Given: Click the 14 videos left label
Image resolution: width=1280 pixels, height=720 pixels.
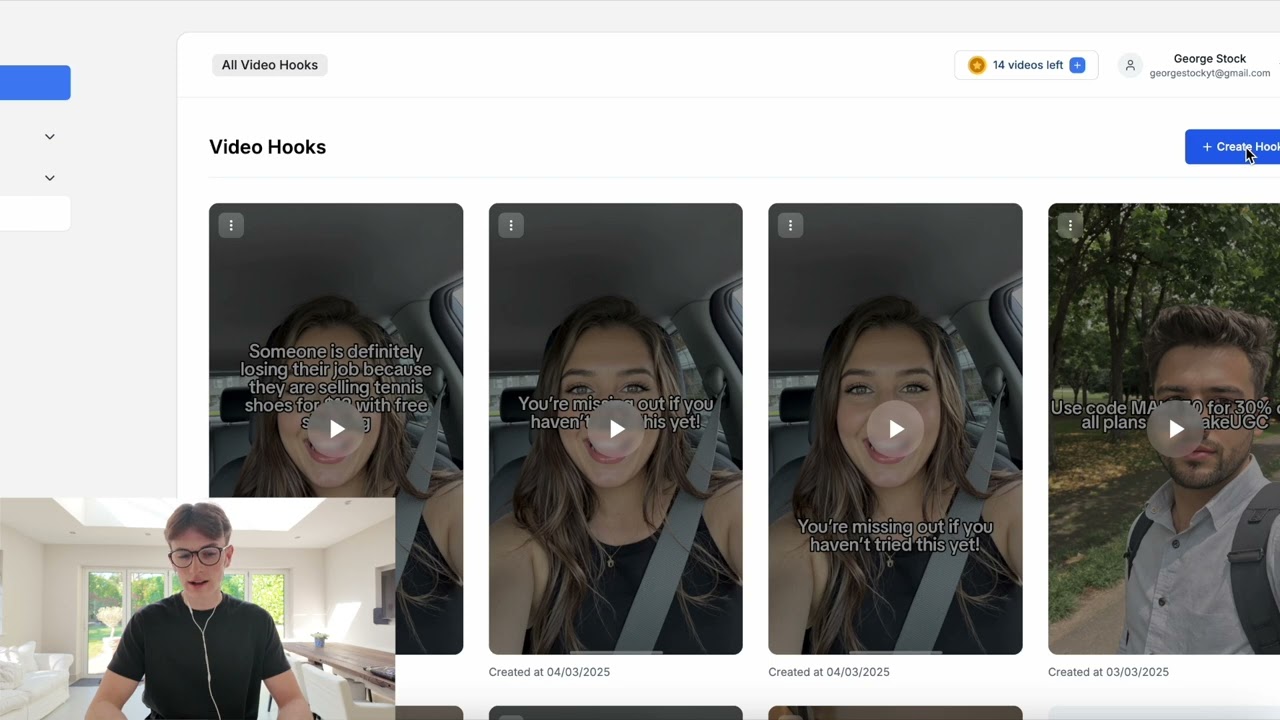Looking at the screenshot, I should 1027,65.
